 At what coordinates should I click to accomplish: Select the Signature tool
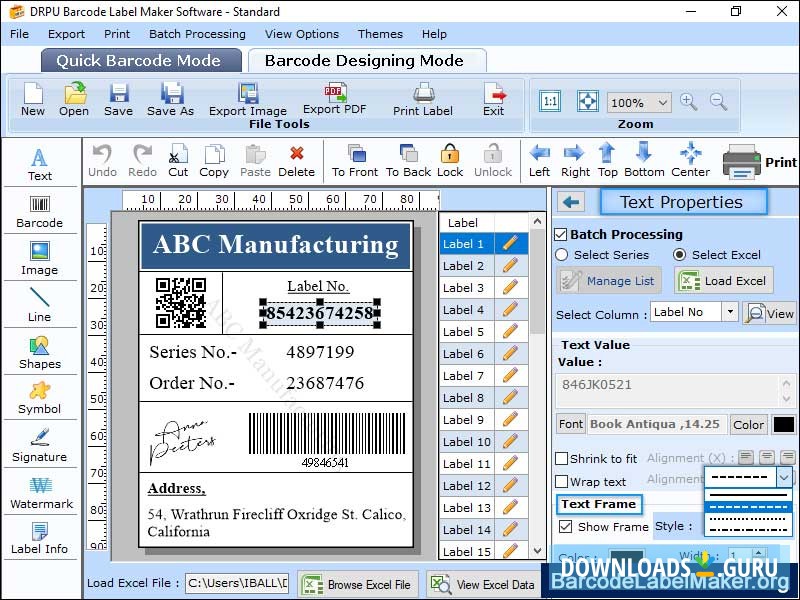[x=40, y=445]
